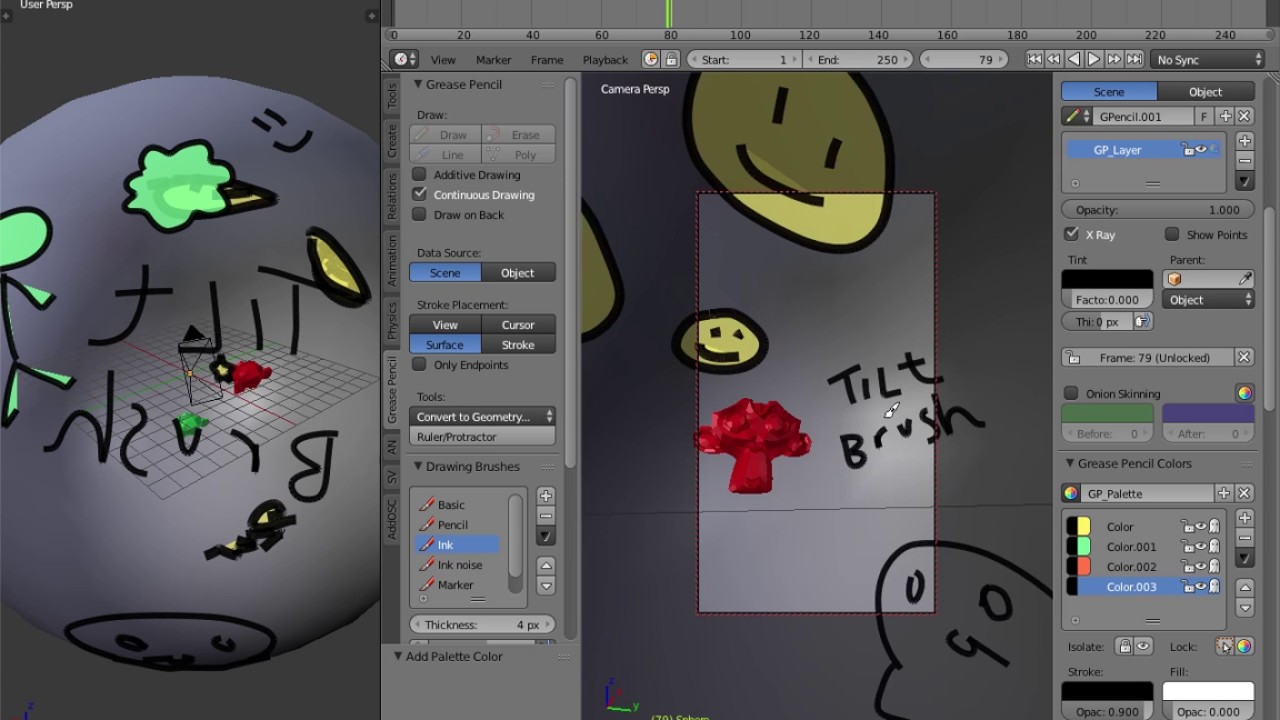Viewport: 1280px width, 720px height.
Task: Disable the Continuous Drawing checkbox
Action: point(419,194)
